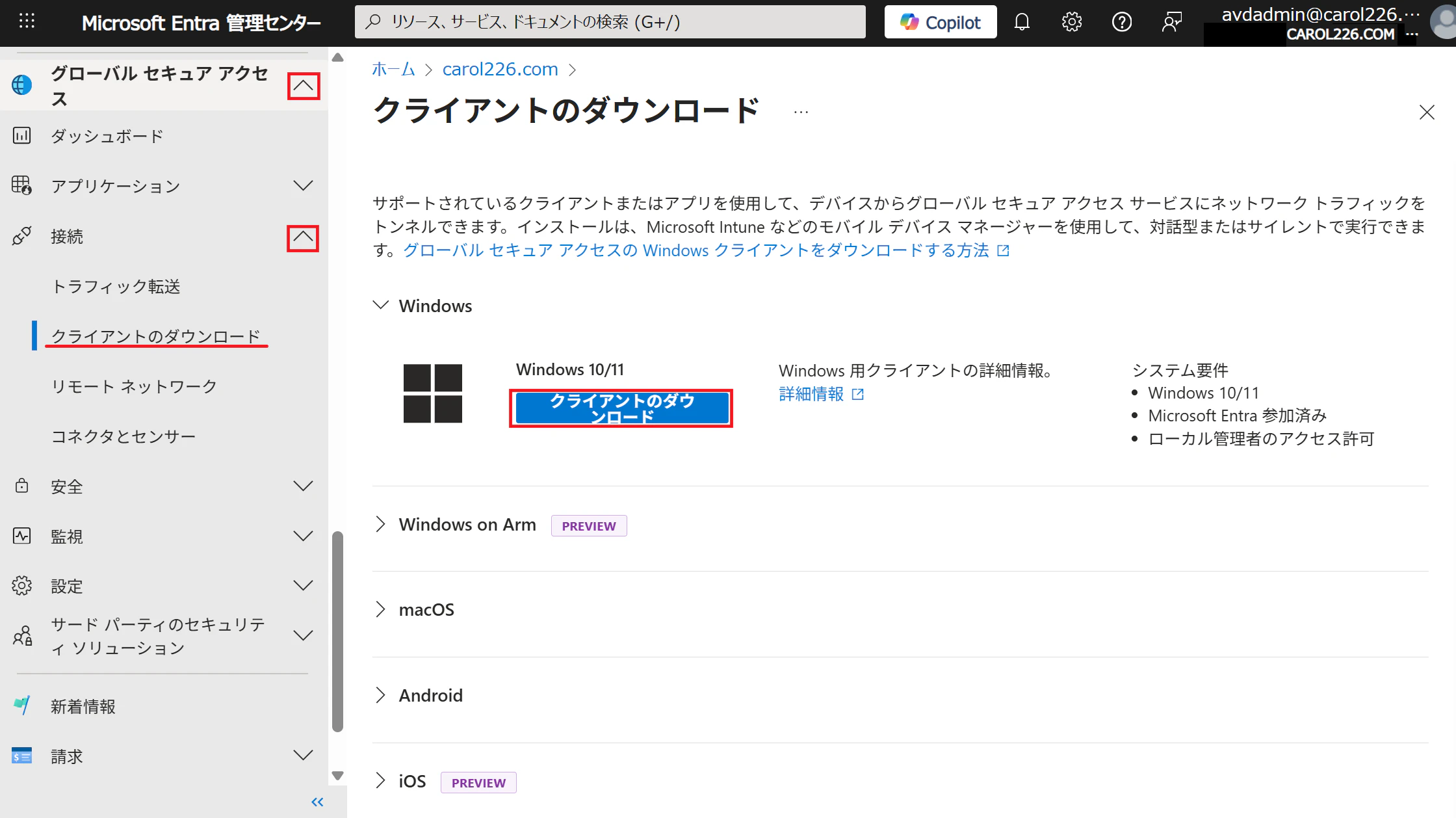Expand the macOS section
The image size is (1456, 818).
coord(381,609)
